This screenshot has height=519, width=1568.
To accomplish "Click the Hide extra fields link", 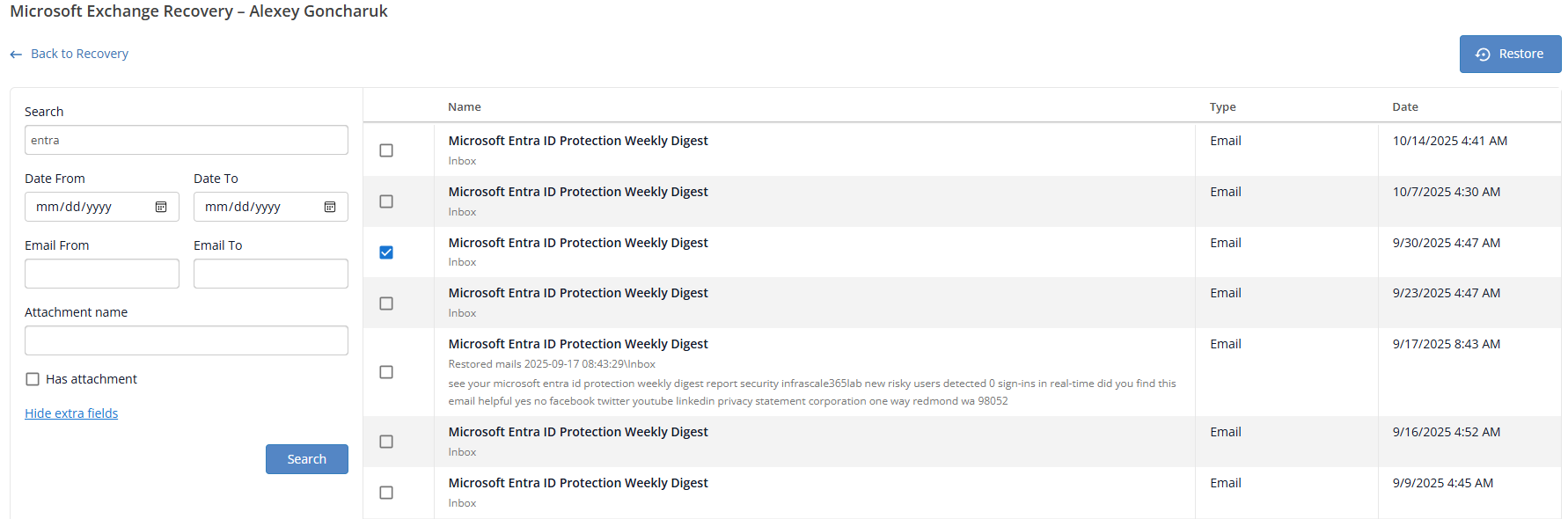I will 71,413.
